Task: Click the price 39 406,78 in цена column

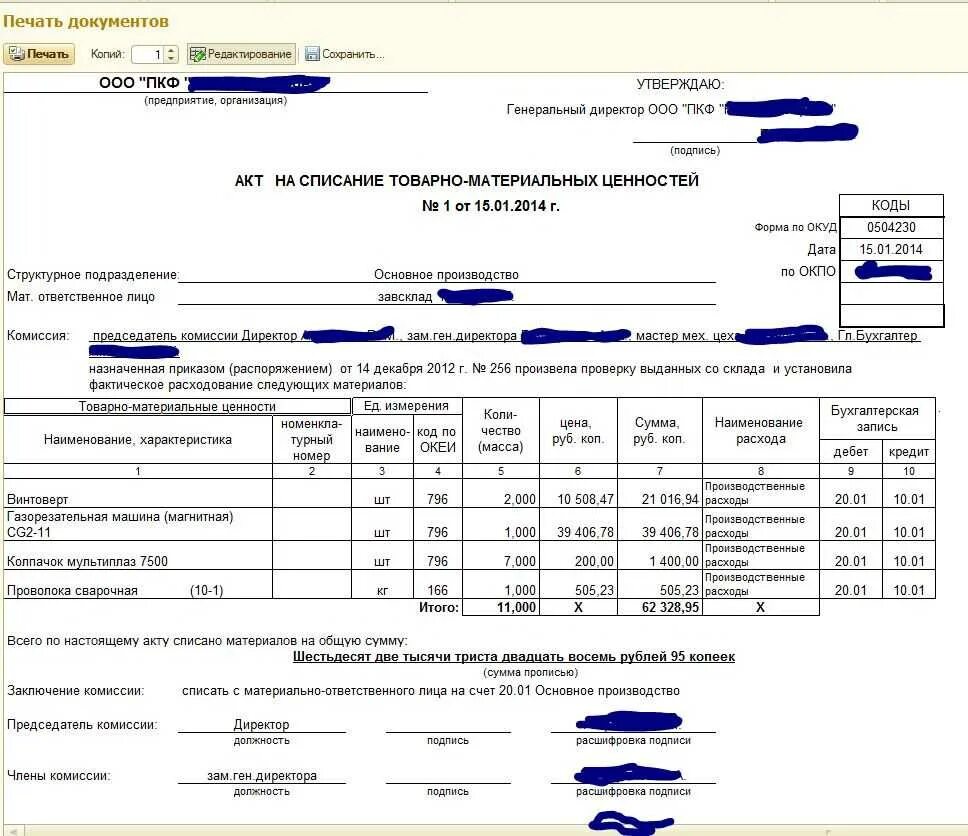Action: pos(579,524)
